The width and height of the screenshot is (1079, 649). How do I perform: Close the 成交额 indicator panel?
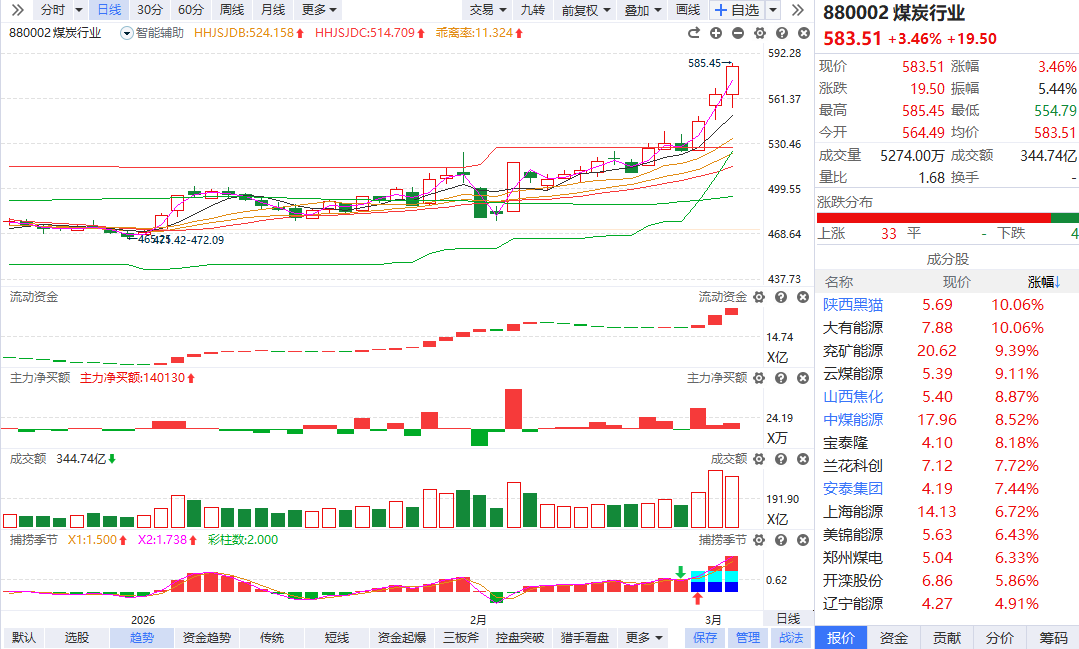pyautogui.click(x=800, y=459)
